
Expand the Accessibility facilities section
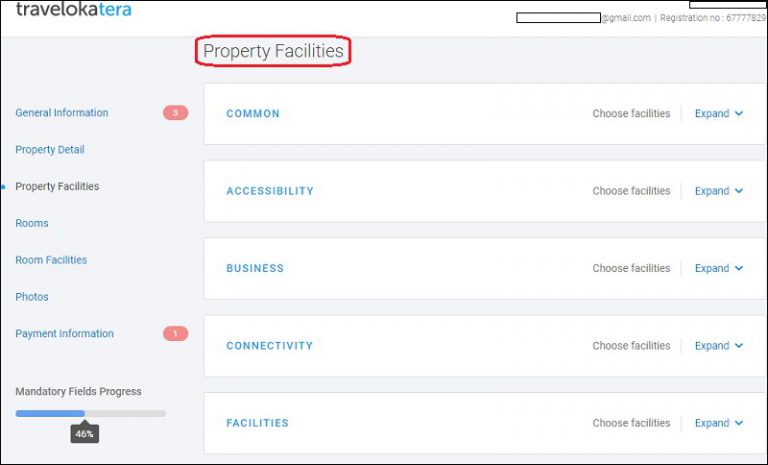coord(718,191)
